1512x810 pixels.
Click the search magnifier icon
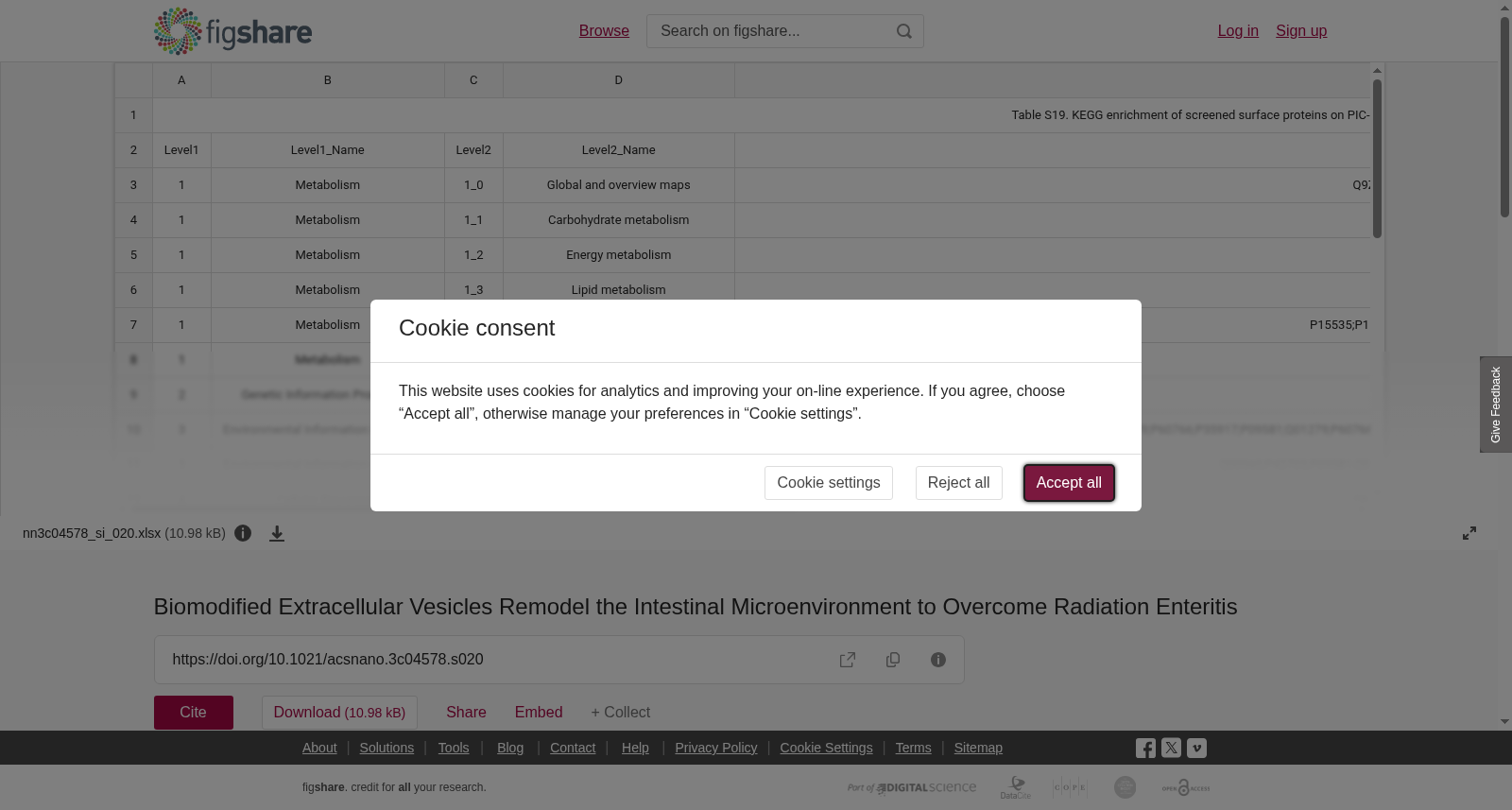pyautogui.click(x=904, y=31)
